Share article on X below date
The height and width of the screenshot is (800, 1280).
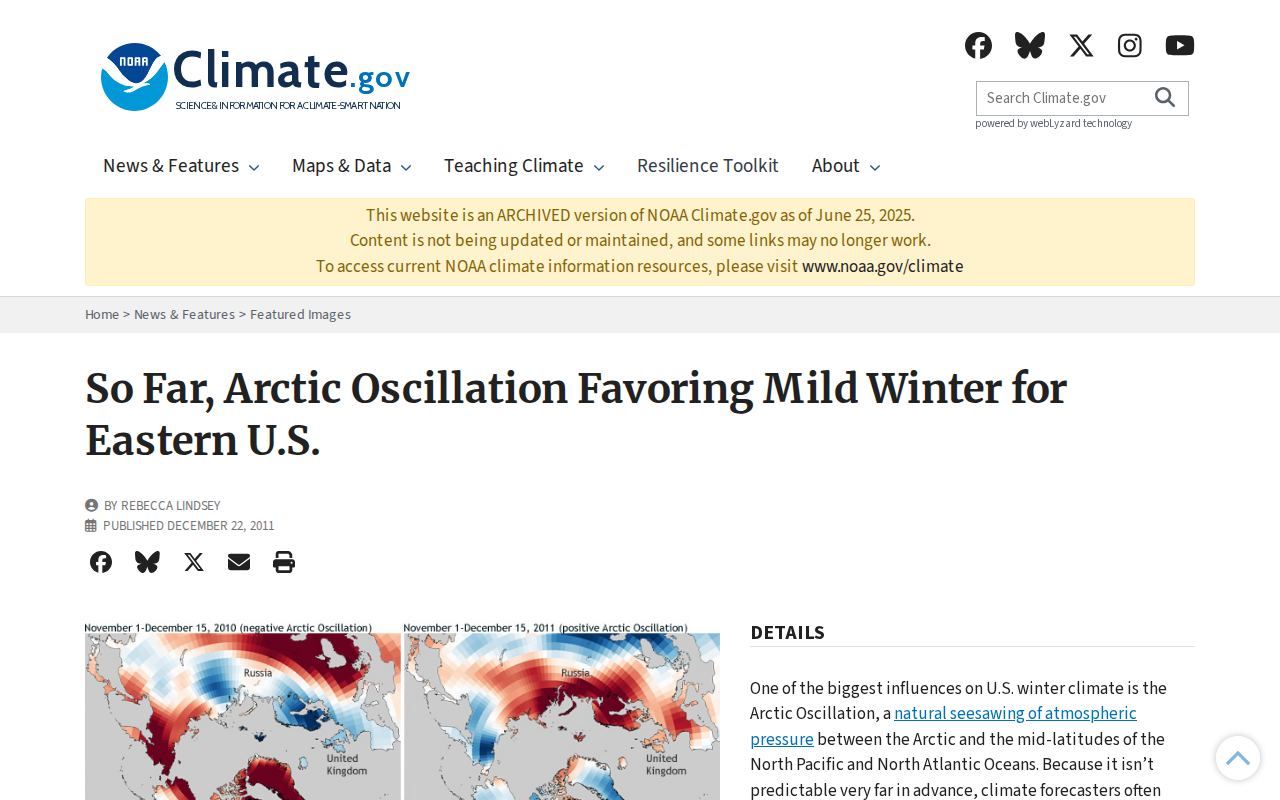tap(194, 562)
